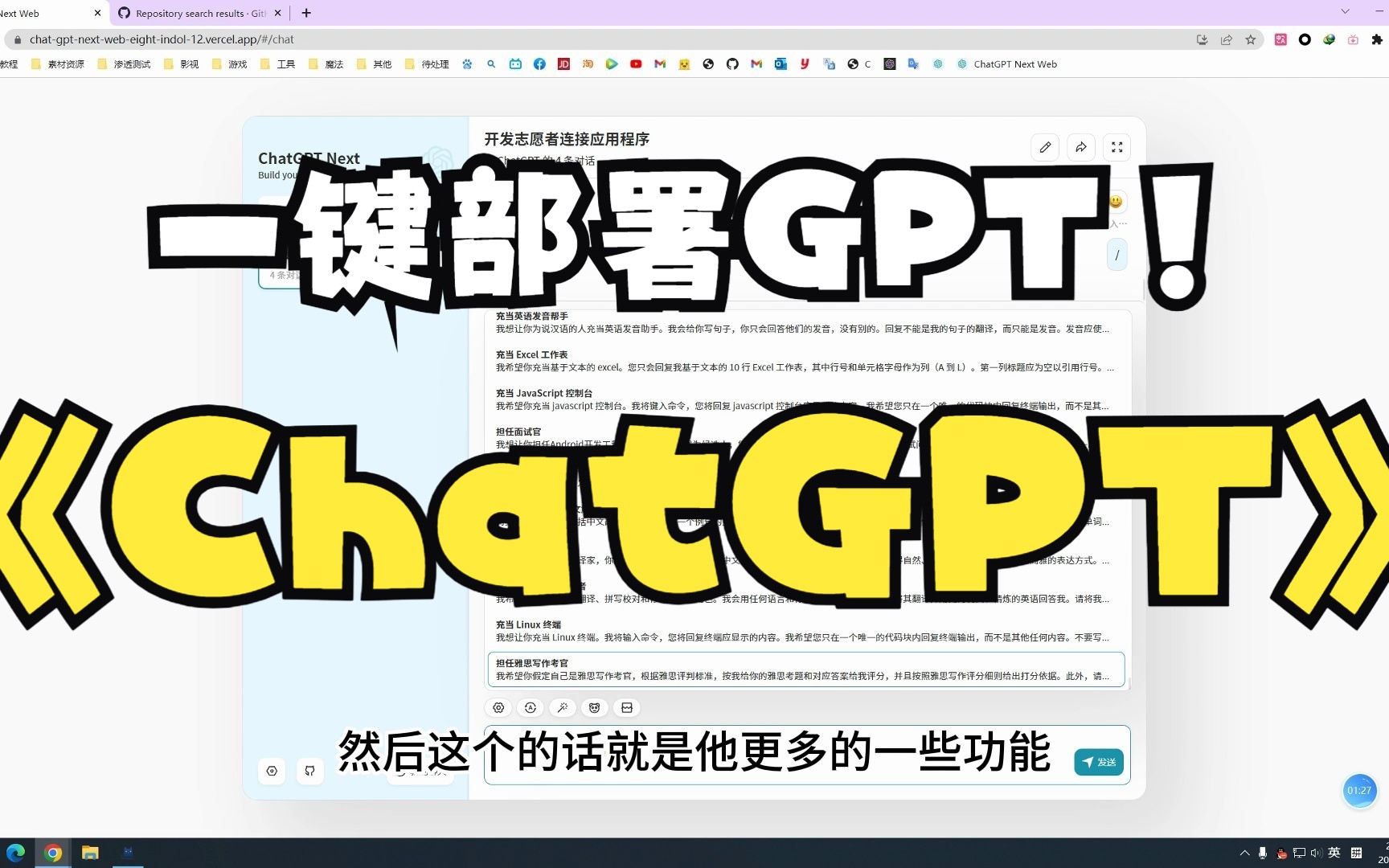Image resolution: width=1389 pixels, height=868 pixels.
Task: Open the Outlook bookmark icon
Action: pyautogui.click(x=781, y=64)
